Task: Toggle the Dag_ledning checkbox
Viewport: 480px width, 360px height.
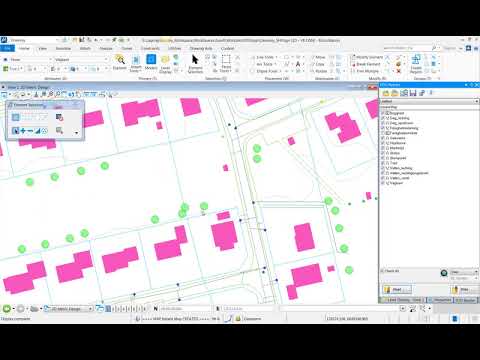Action: [383, 118]
